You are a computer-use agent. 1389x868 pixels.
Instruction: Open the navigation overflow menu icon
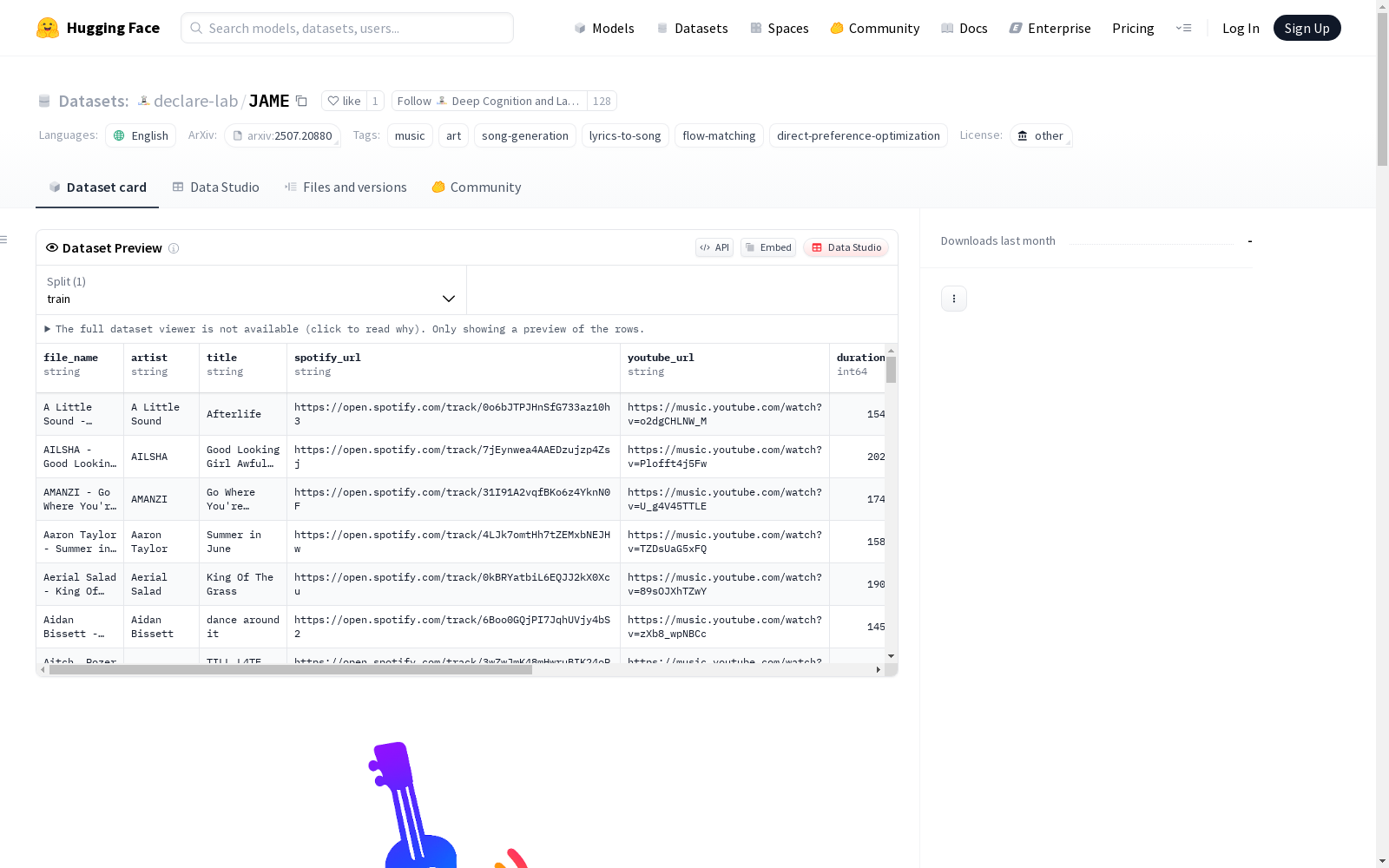(1183, 28)
